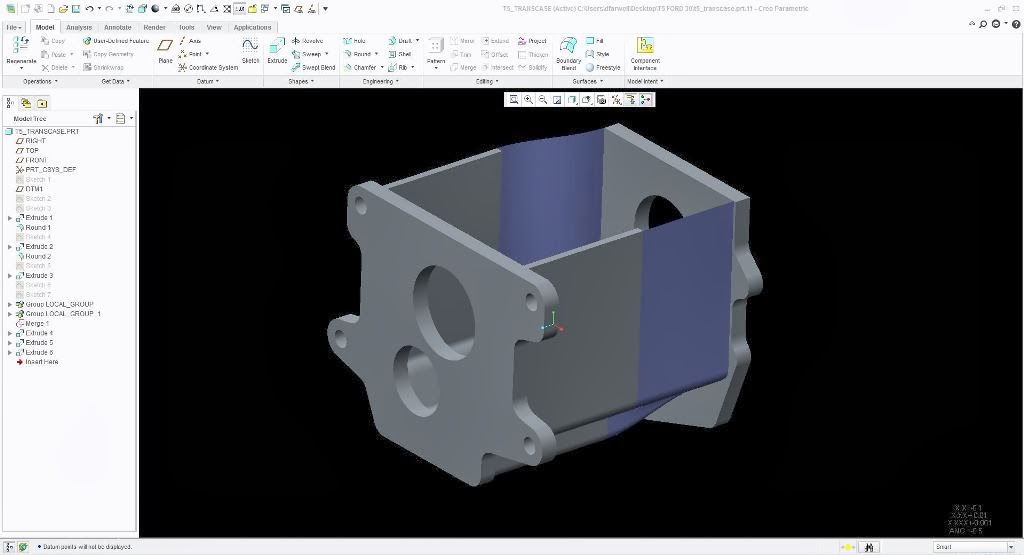
Task: Select Merge 1 in the model tree
Action: click(x=32, y=323)
